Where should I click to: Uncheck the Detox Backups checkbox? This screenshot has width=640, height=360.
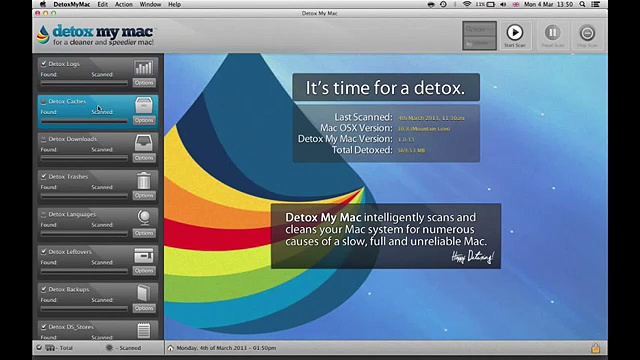point(44,289)
